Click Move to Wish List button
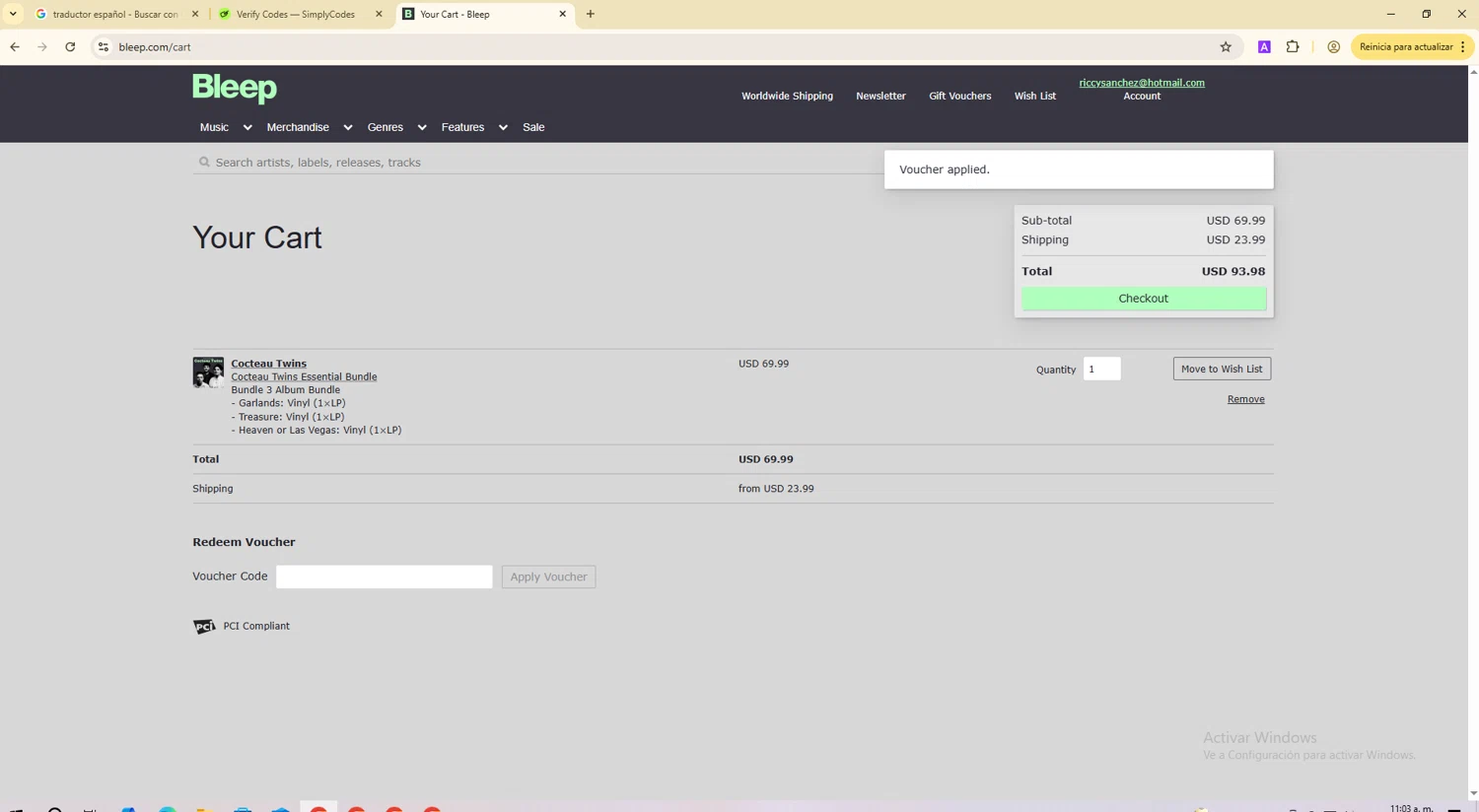This screenshot has height=812, width=1479. tap(1222, 369)
